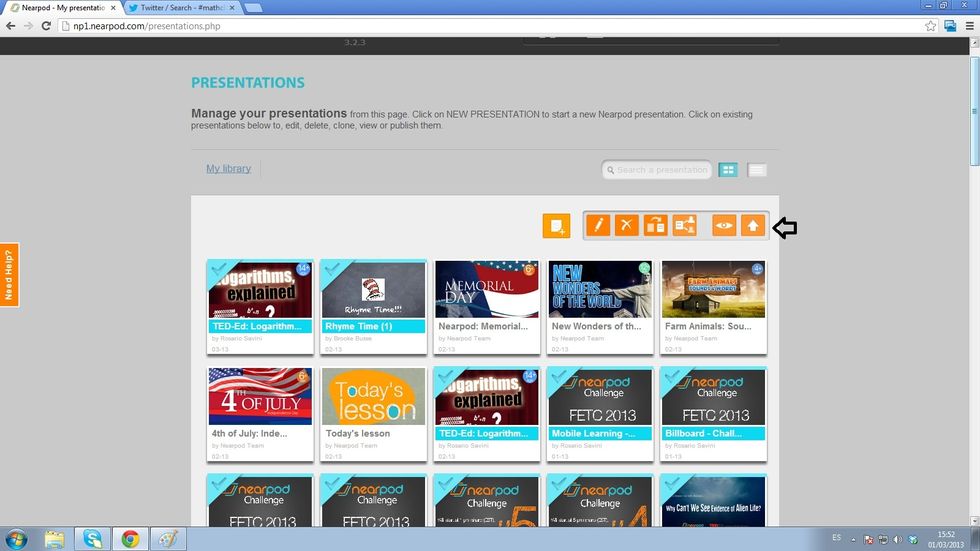
Task: Click the browser Forward arrow
Action: [28, 26]
